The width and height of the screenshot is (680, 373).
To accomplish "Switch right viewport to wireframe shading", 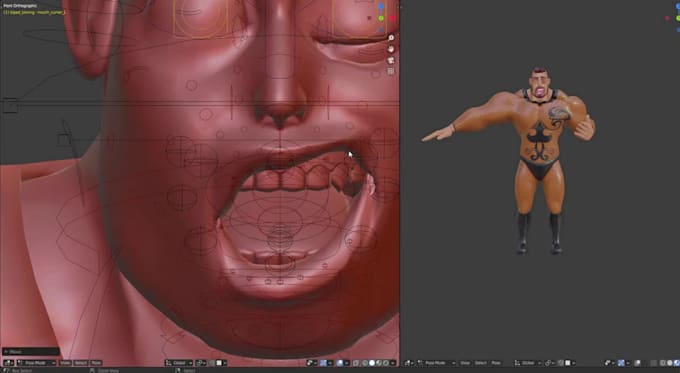I will click(663, 363).
